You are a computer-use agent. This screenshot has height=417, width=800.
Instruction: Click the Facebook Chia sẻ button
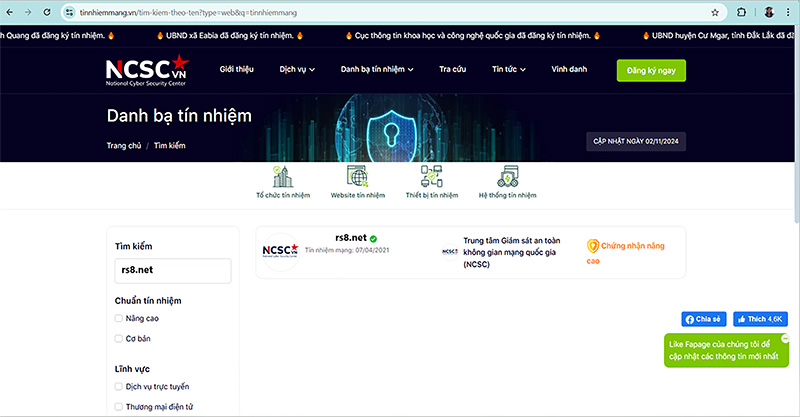[704, 319]
